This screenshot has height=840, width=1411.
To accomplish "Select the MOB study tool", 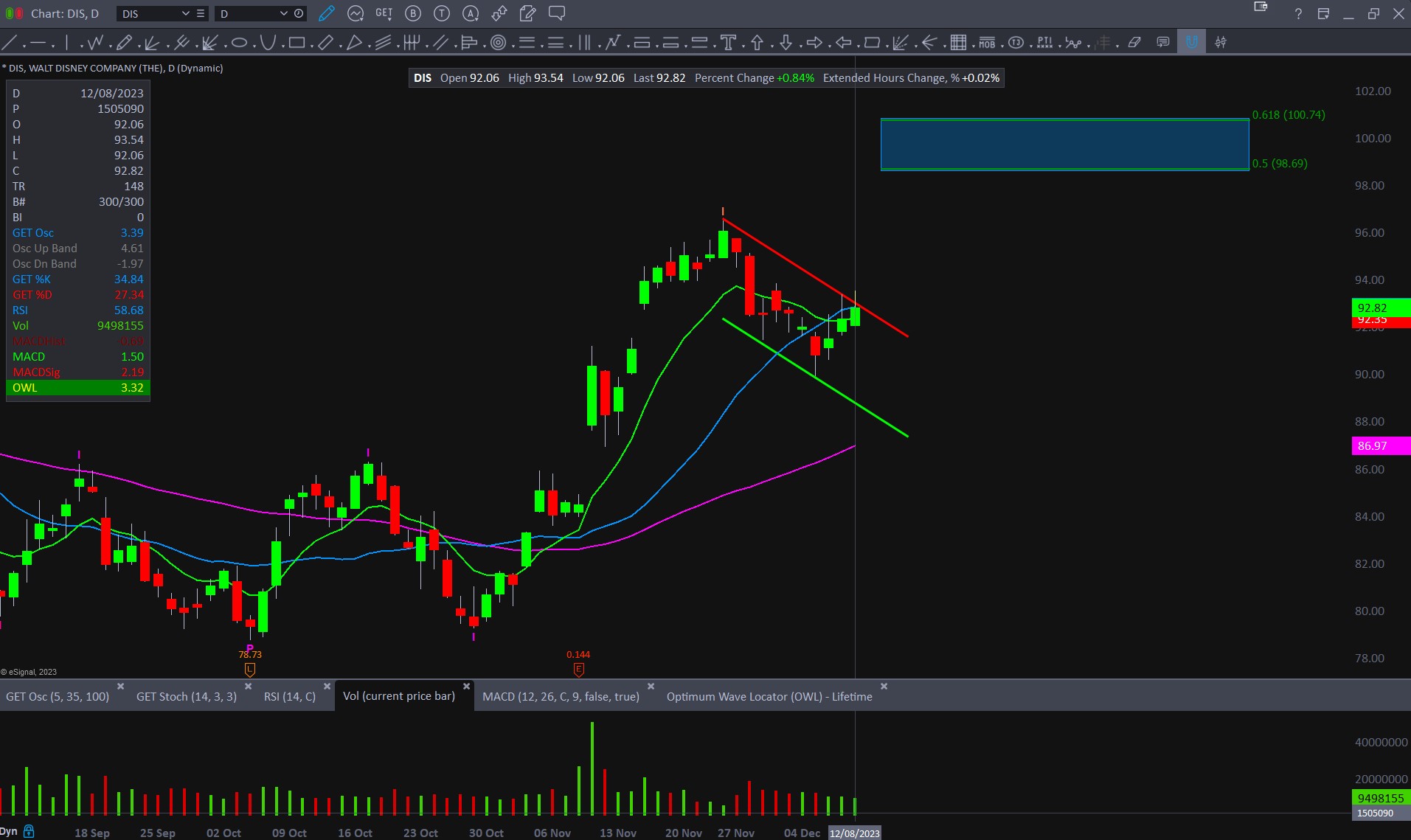I will tap(987, 43).
